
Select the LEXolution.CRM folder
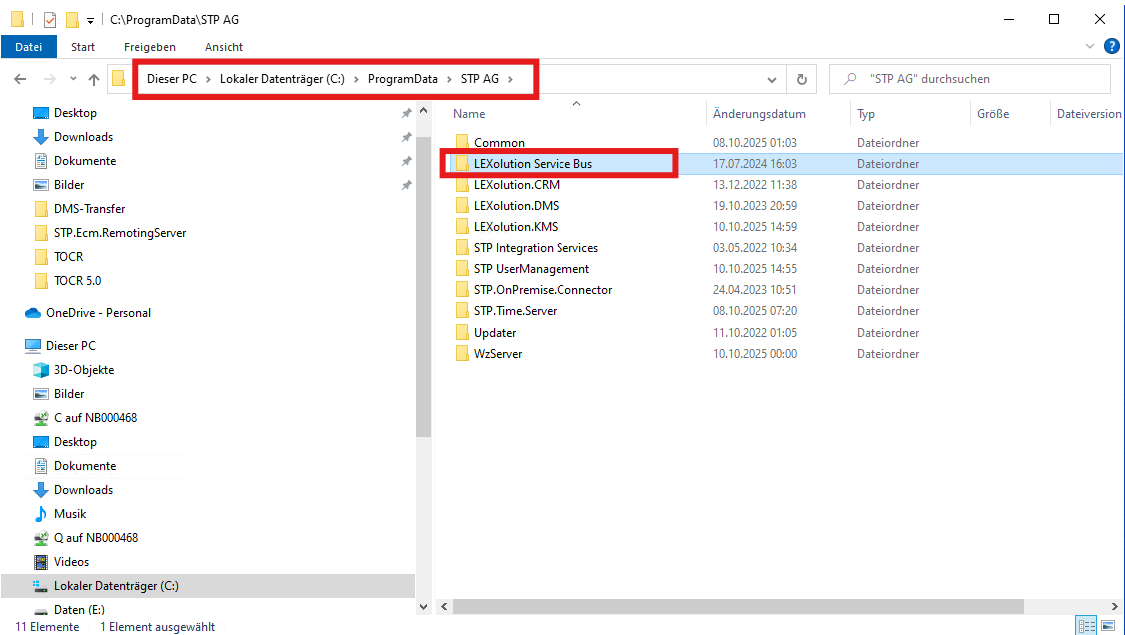pos(517,184)
